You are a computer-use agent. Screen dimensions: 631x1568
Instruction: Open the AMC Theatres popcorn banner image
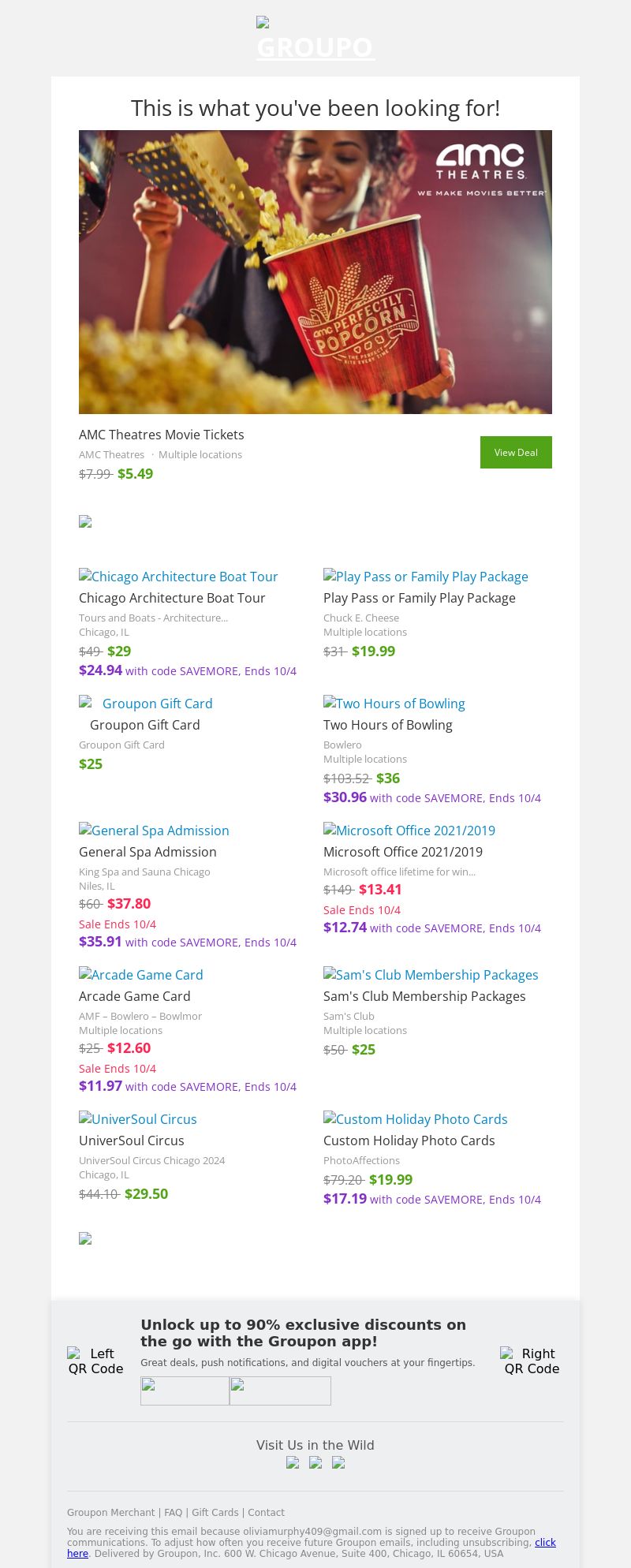pos(315,272)
